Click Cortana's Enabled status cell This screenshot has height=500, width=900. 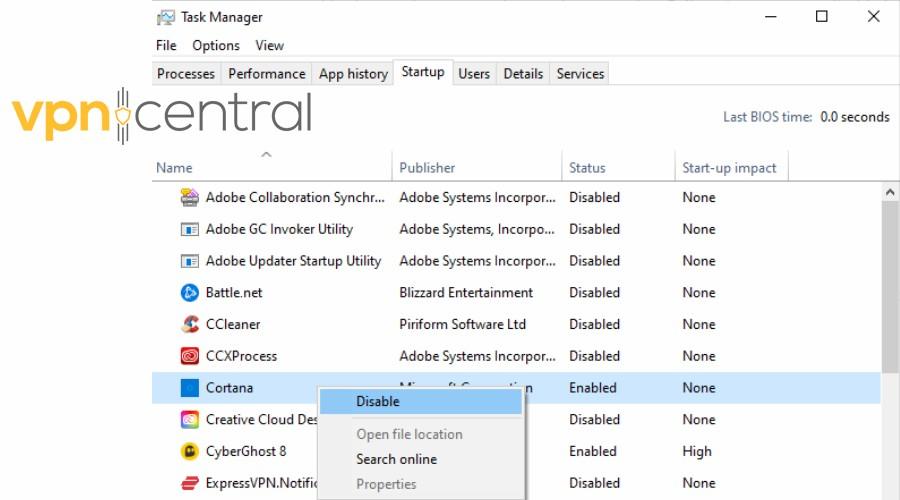[x=592, y=388]
